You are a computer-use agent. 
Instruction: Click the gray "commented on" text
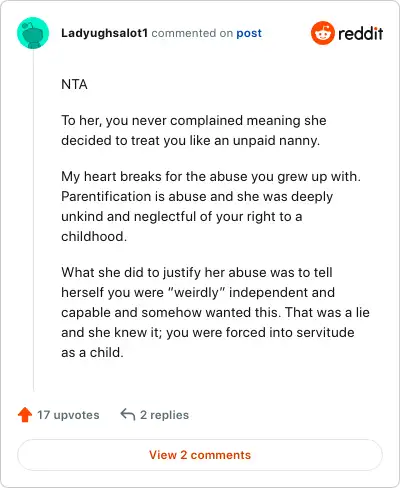point(192,33)
